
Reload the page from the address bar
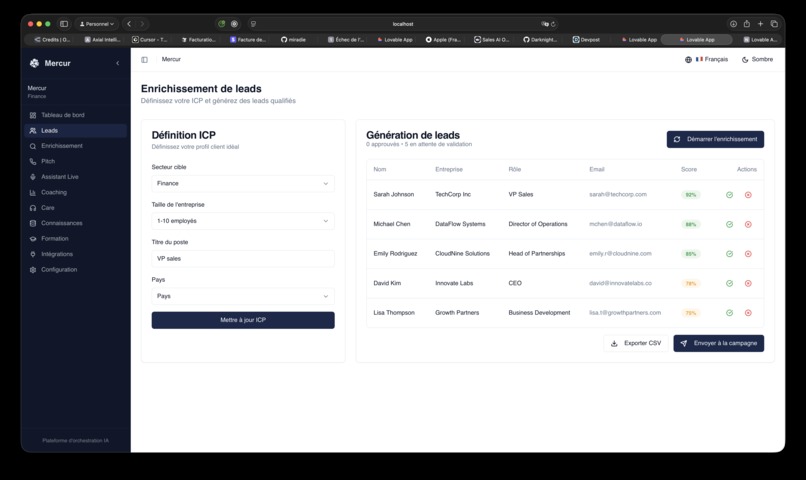[554, 24]
